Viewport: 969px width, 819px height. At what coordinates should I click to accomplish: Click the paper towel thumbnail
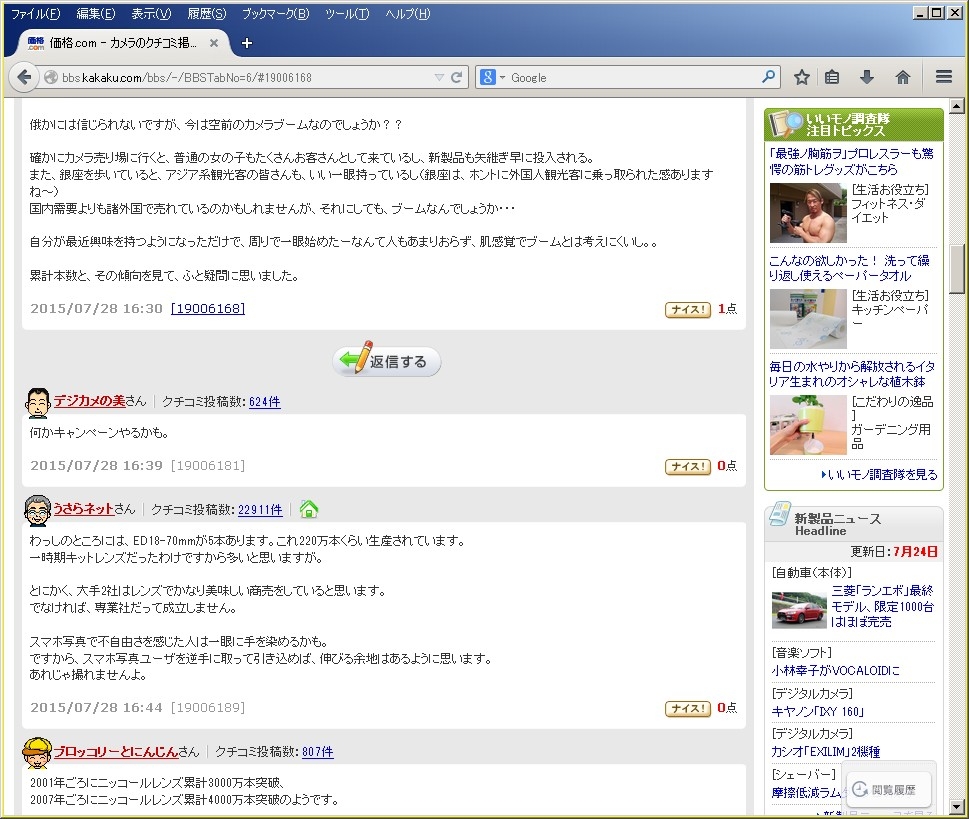808,318
